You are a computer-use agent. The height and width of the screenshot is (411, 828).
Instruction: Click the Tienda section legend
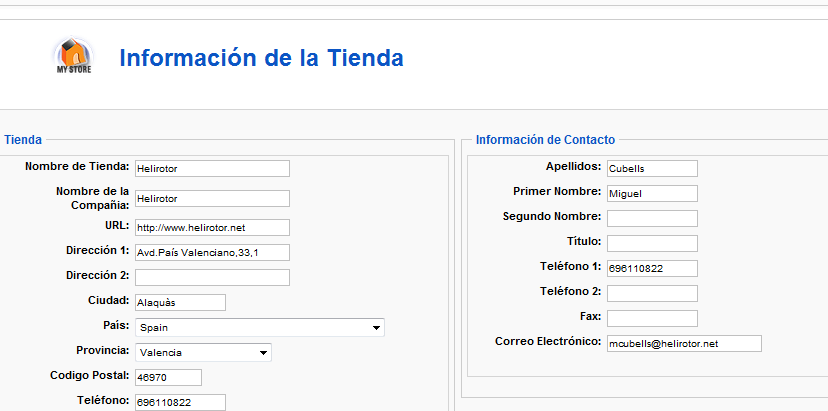coord(23,140)
